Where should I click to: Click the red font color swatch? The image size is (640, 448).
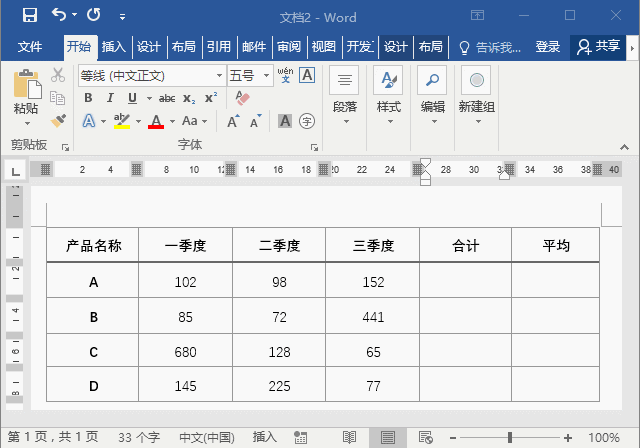pyautogui.click(x=155, y=121)
